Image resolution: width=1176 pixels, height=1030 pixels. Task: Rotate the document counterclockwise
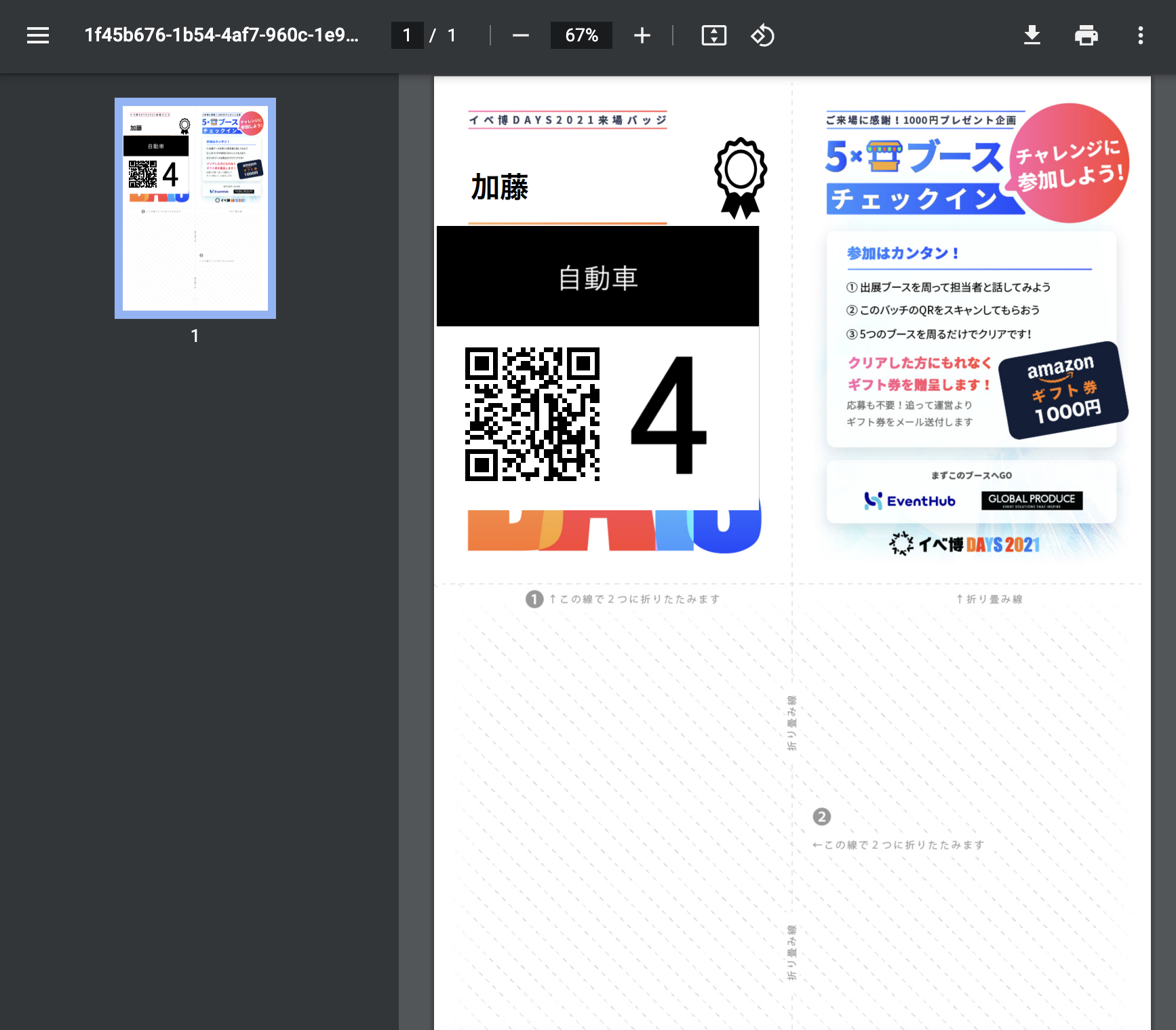click(x=762, y=35)
